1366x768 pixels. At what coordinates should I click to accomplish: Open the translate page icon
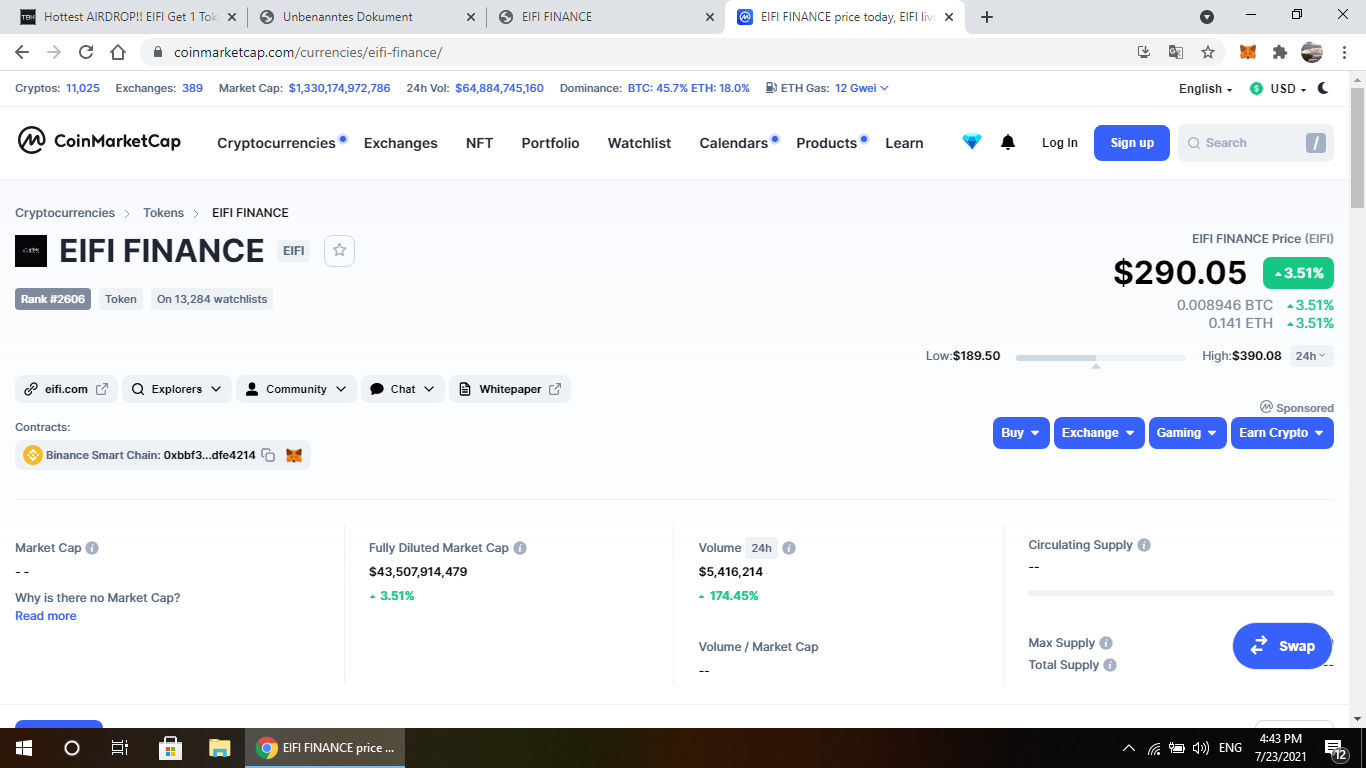click(x=1176, y=52)
